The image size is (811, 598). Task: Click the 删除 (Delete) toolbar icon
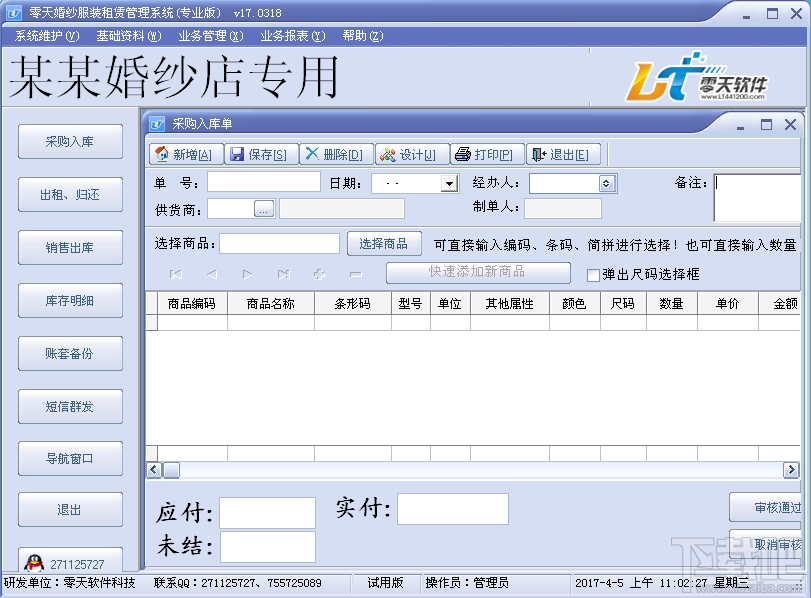pyautogui.click(x=313, y=153)
